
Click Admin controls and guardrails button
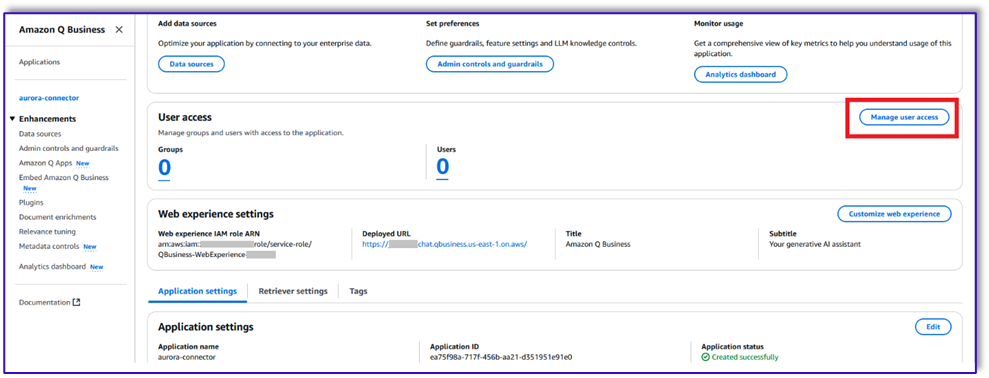coord(490,64)
